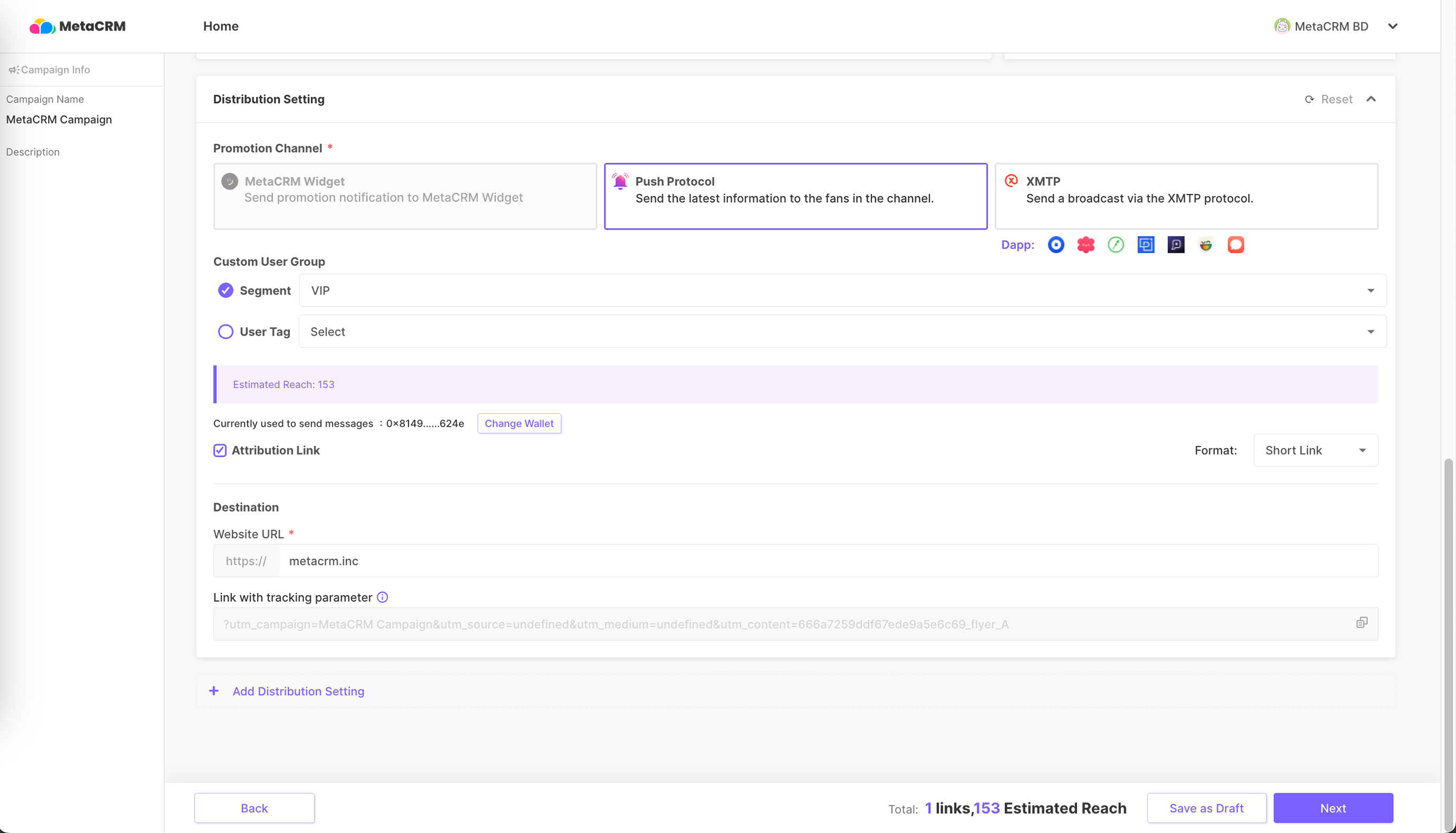Click the blue circular Dapp icon
The width and height of the screenshot is (1456, 833).
click(1055, 245)
